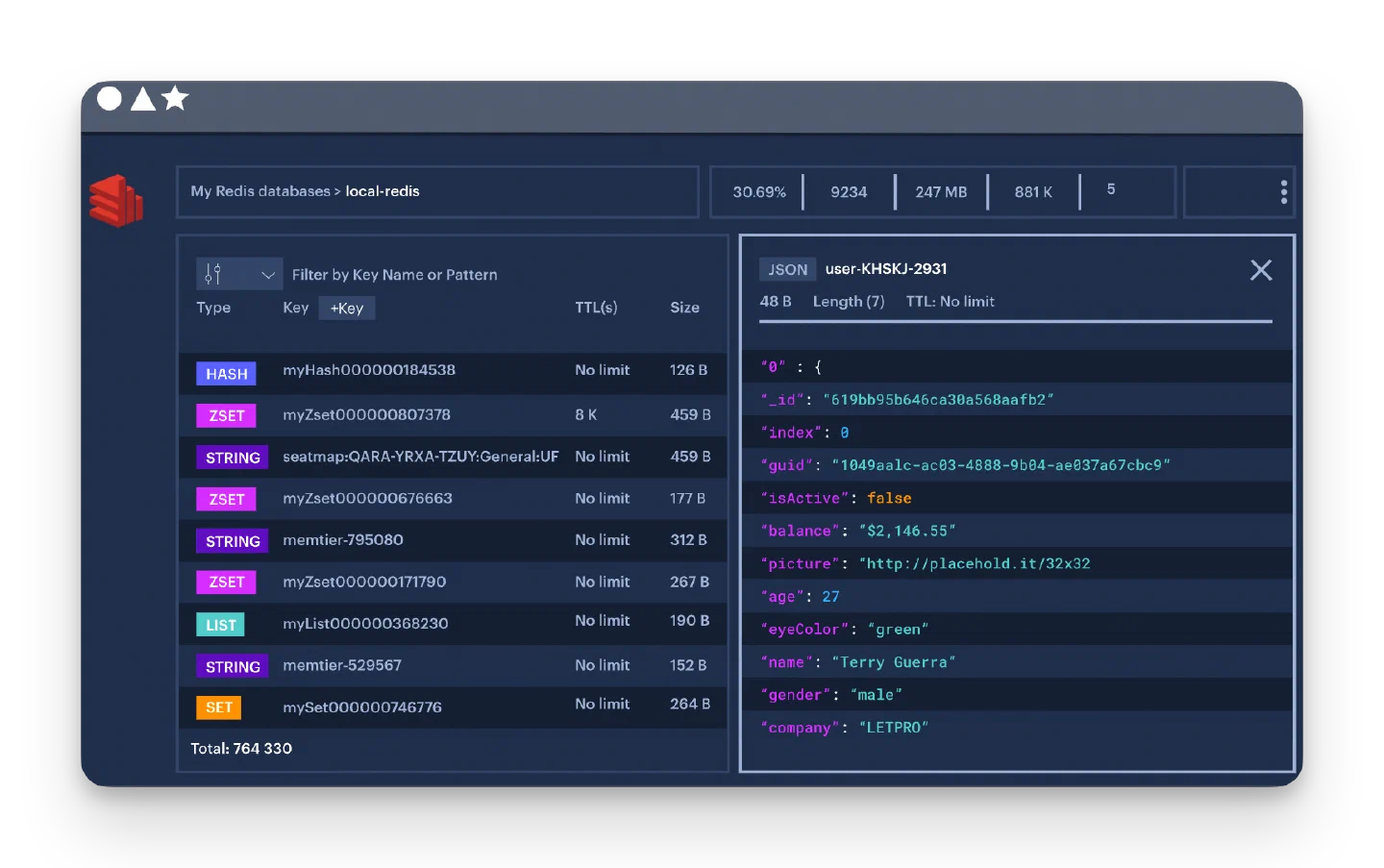Click the TTL(s) column header
Screen dimensions: 1384x868
[x=596, y=308]
